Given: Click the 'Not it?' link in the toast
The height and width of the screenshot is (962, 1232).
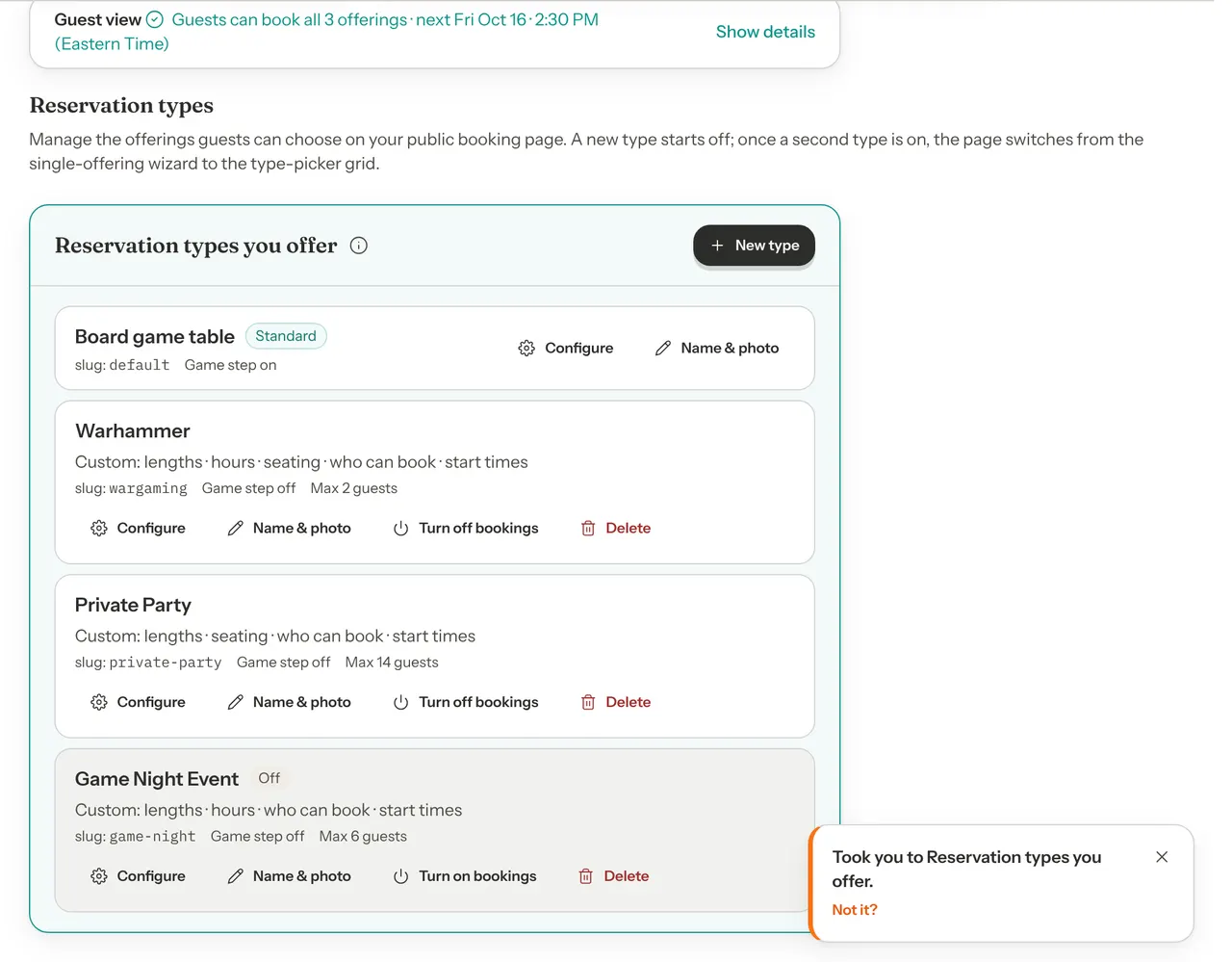Looking at the screenshot, I should [x=855, y=910].
